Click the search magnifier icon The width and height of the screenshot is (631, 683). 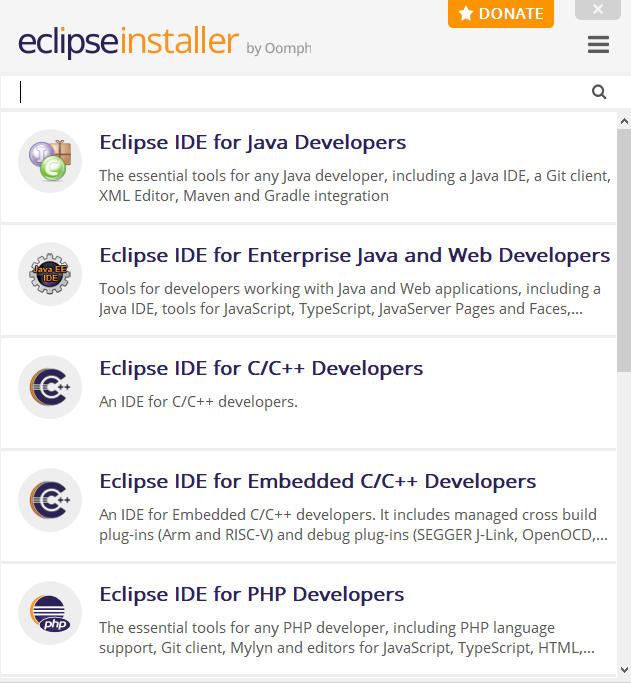599,92
